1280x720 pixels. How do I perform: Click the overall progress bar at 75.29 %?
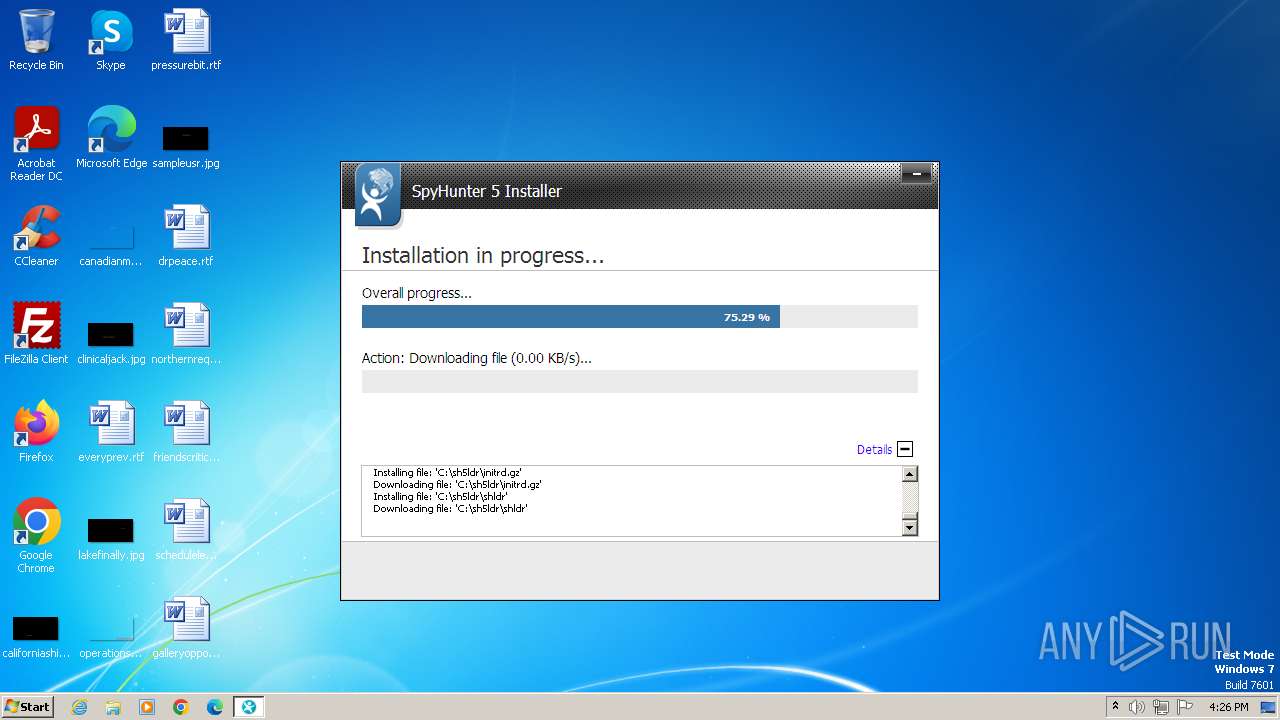click(x=640, y=317)
